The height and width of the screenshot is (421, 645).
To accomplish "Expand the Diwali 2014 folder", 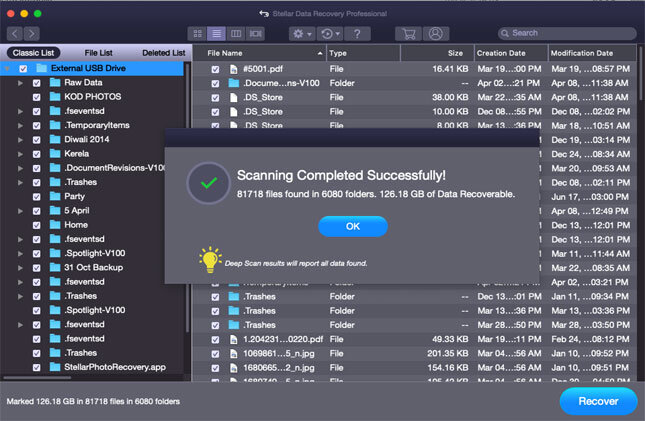I will click(x=19, y=140).
